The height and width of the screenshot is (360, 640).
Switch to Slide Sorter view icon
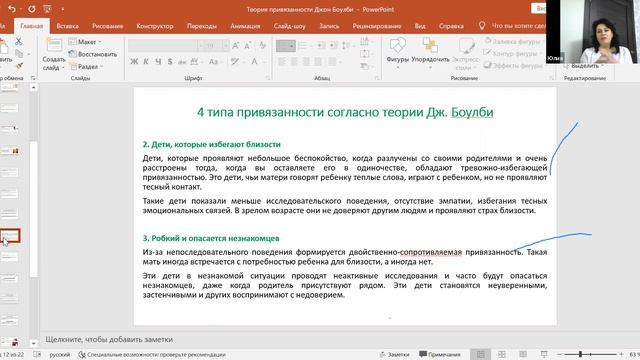[502, 354]
